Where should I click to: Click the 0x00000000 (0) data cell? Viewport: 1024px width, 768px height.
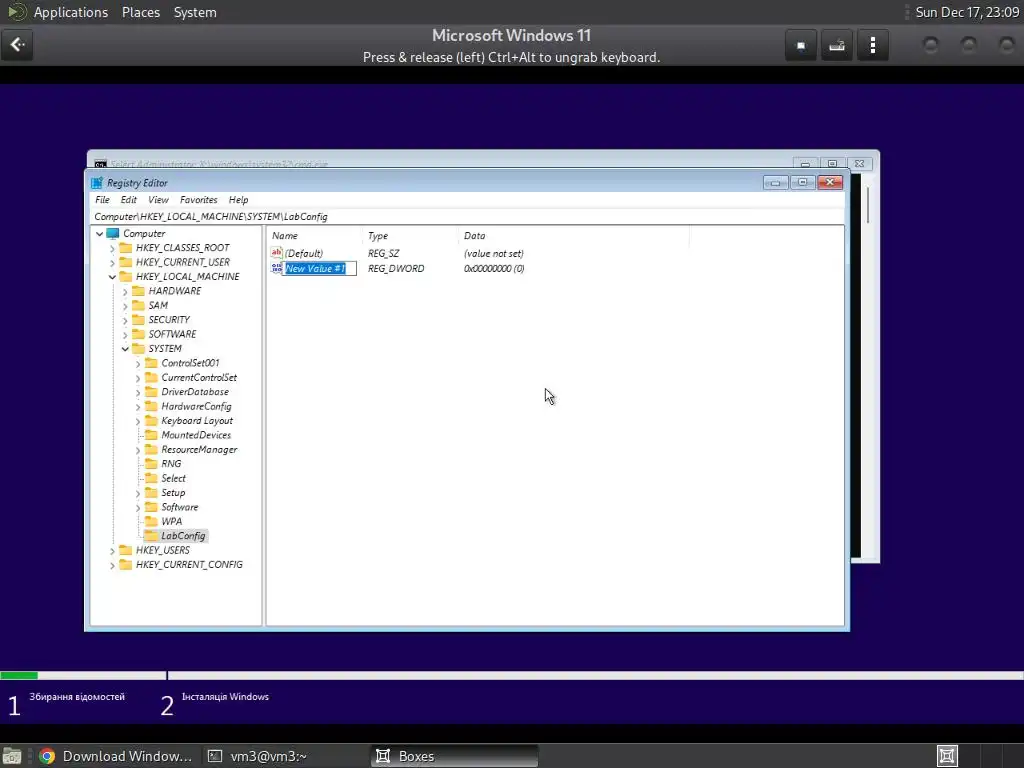click(494, 268)
